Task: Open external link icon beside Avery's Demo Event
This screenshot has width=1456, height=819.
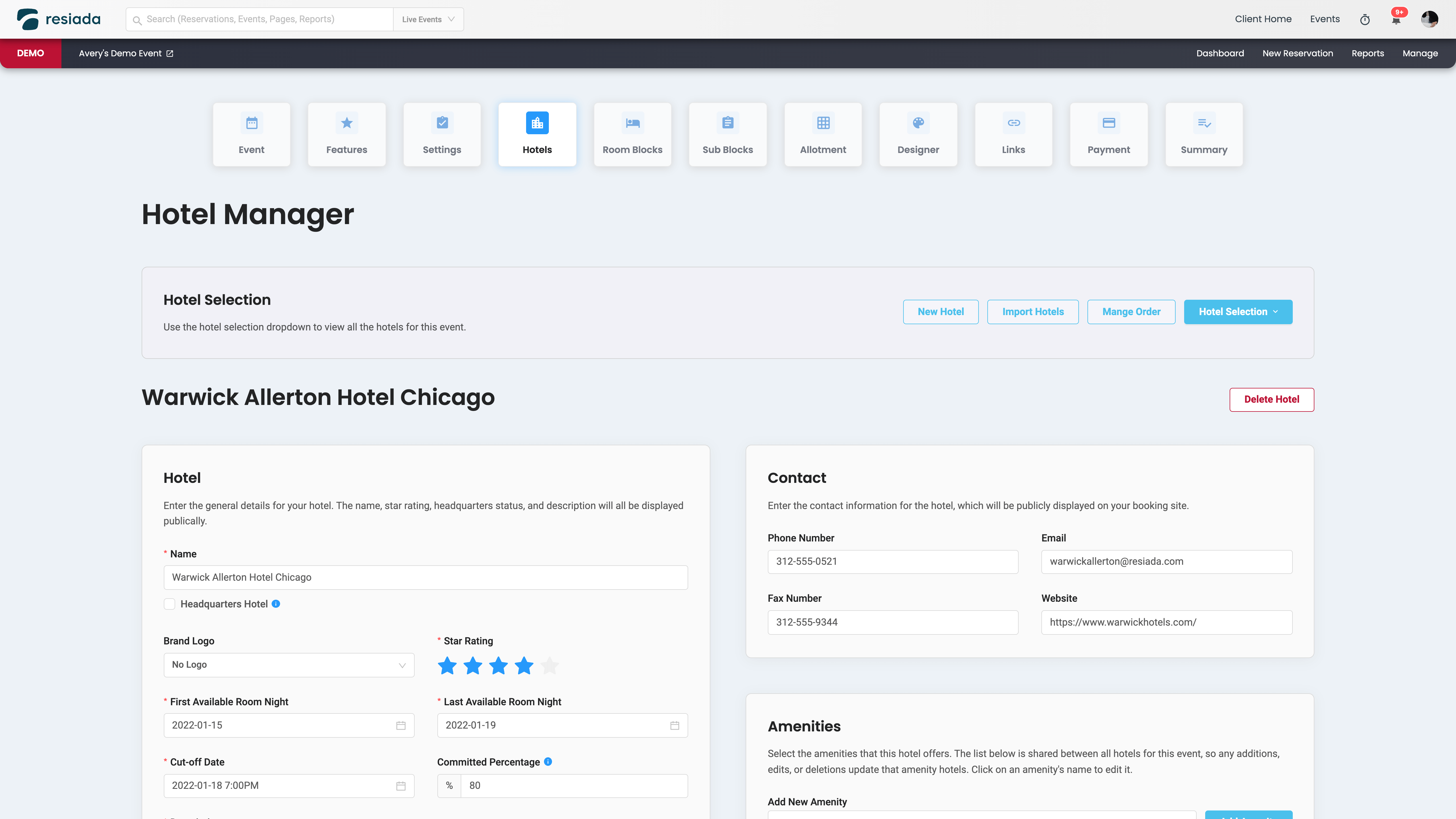Action: pos(169,54)
